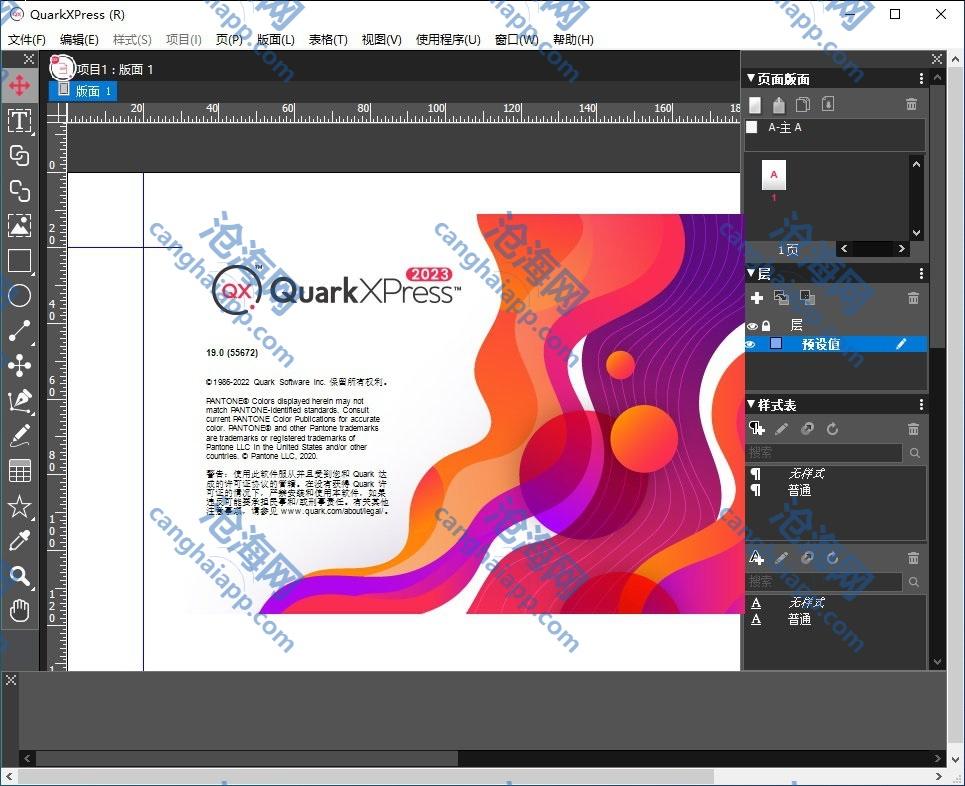
Task: Select the Bezier Pen tool
Action: [19, 401]
